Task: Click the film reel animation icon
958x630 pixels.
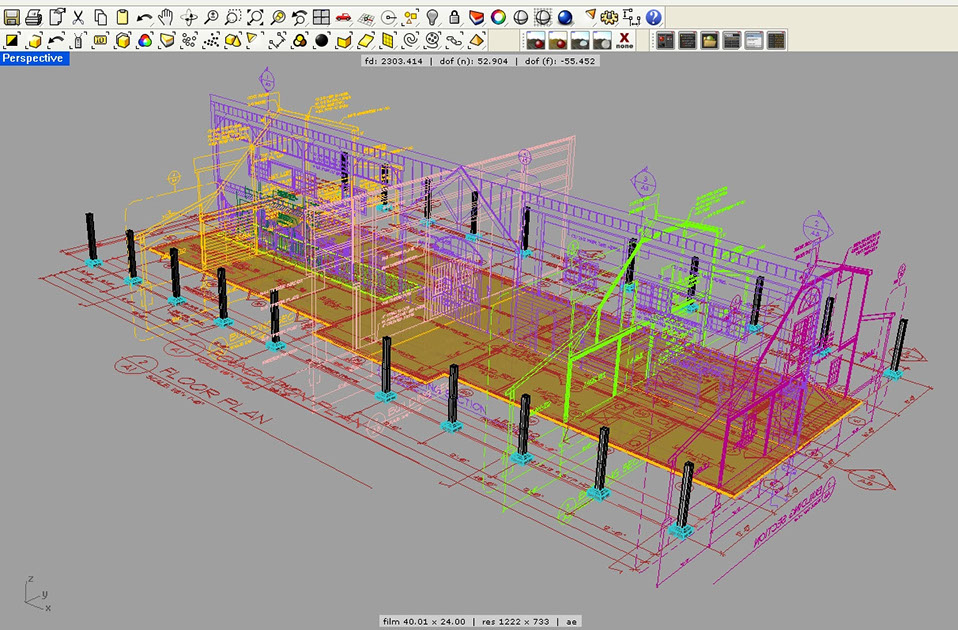Action: (x=432, y=41)
